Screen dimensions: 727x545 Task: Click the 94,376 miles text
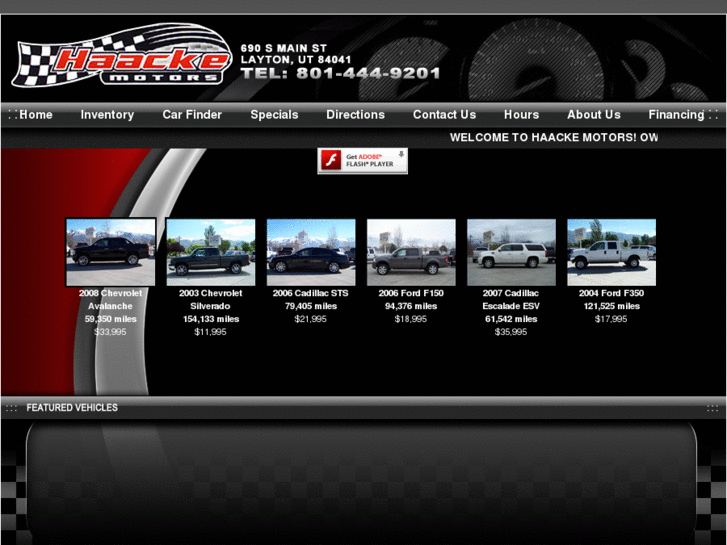pos(411,306)
